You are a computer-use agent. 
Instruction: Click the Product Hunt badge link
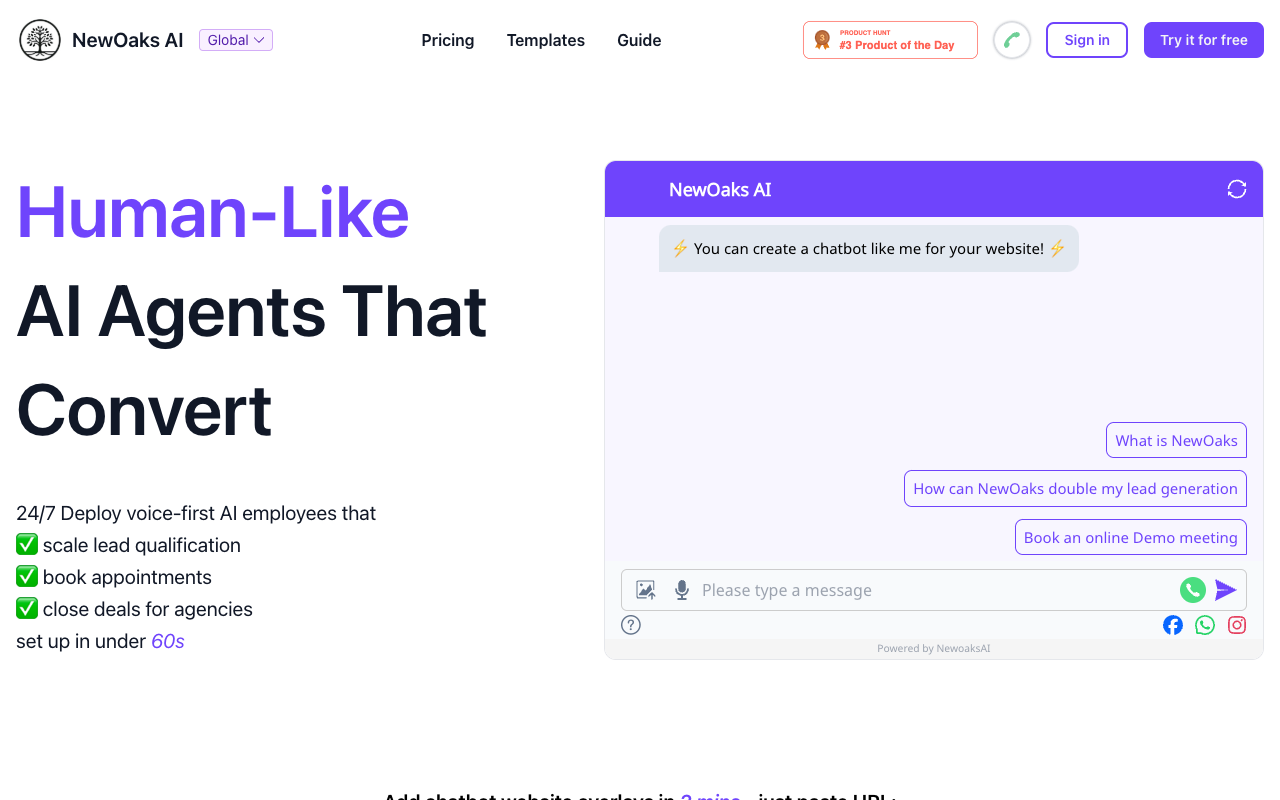890,39
